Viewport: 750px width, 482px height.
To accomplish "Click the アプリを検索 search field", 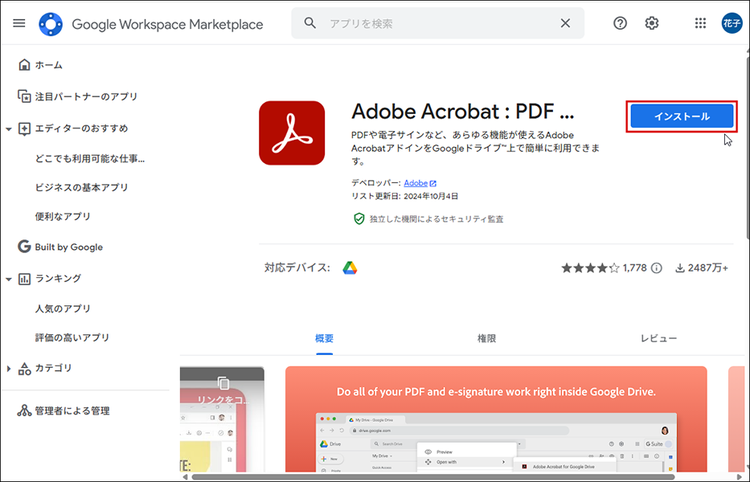I will (x=440, y=23).
